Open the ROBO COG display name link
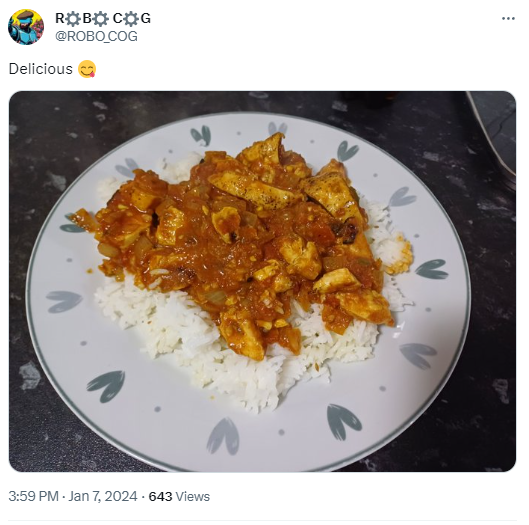The image size is (529, 525). pyautogui.click(x=103, y=19)
